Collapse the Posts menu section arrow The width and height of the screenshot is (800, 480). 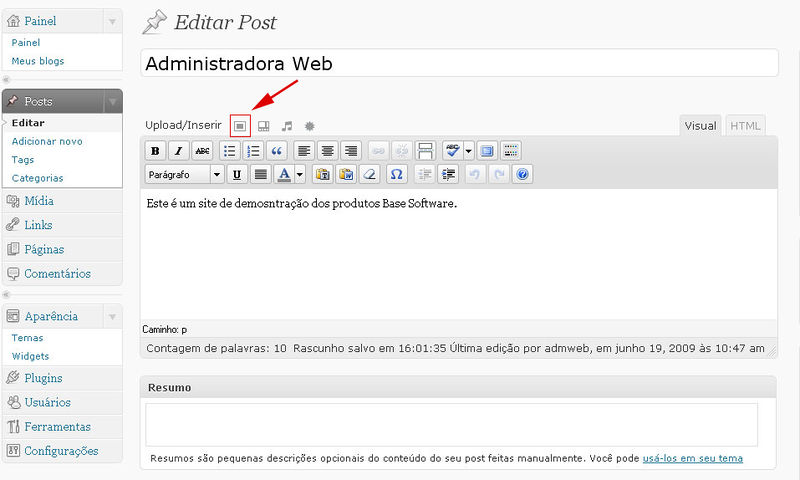tap(111, 102)
